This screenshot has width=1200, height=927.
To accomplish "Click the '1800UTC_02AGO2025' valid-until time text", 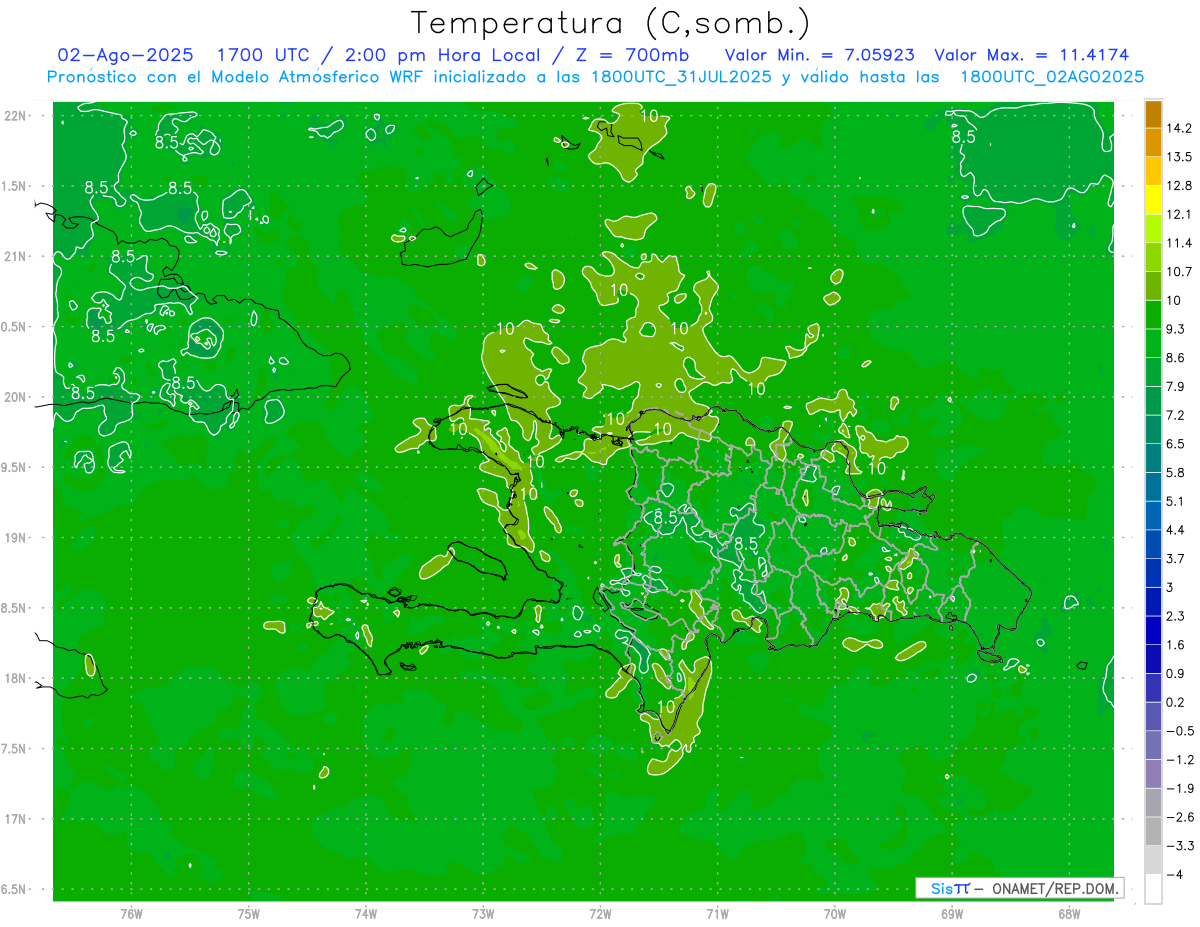I will (1052, 77).
